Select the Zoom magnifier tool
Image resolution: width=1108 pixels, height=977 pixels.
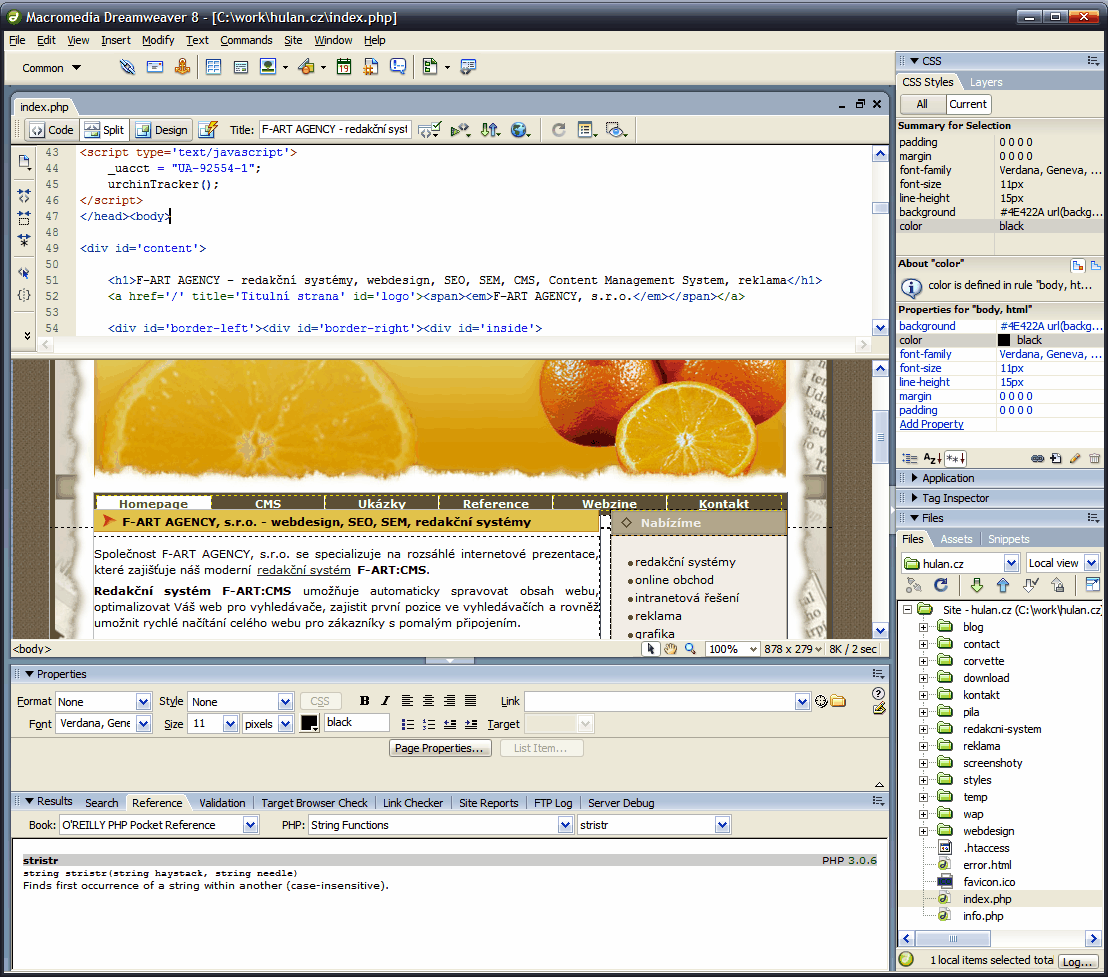tap(690, 649)
